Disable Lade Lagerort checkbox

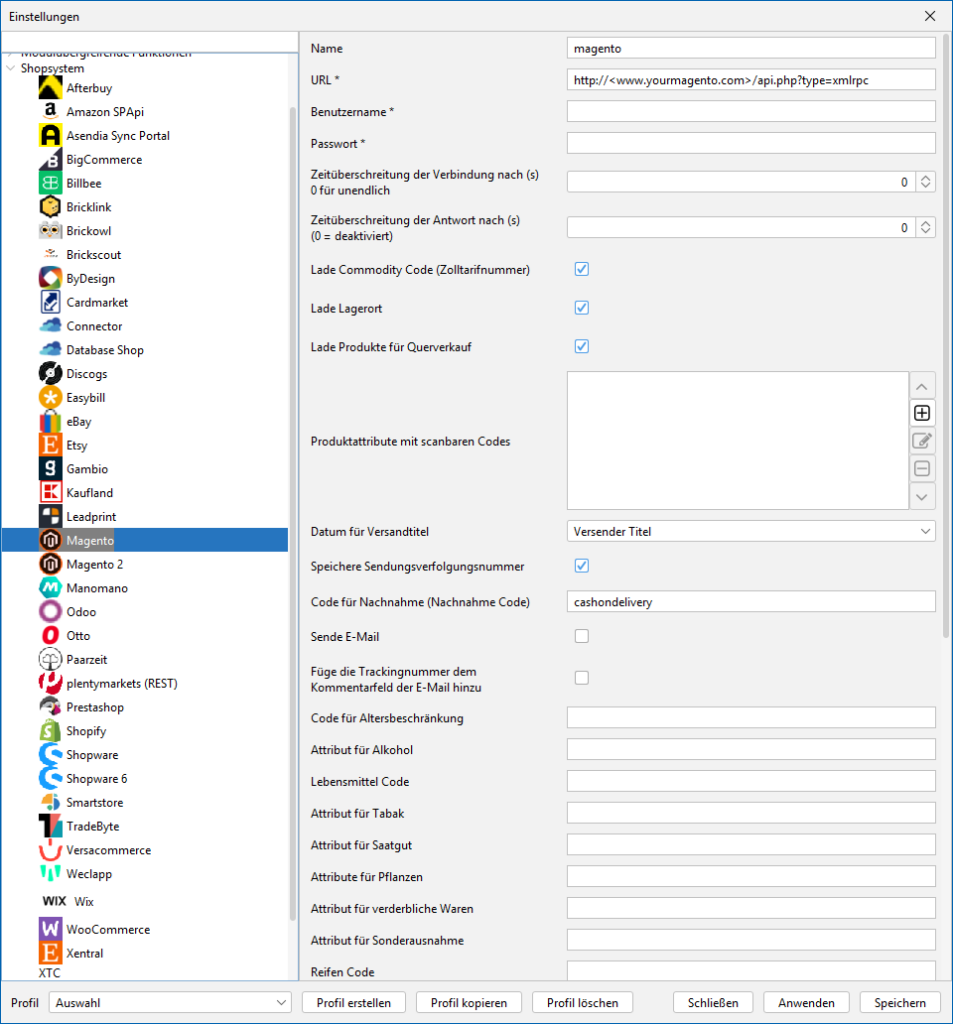click(x=582, y=308)
